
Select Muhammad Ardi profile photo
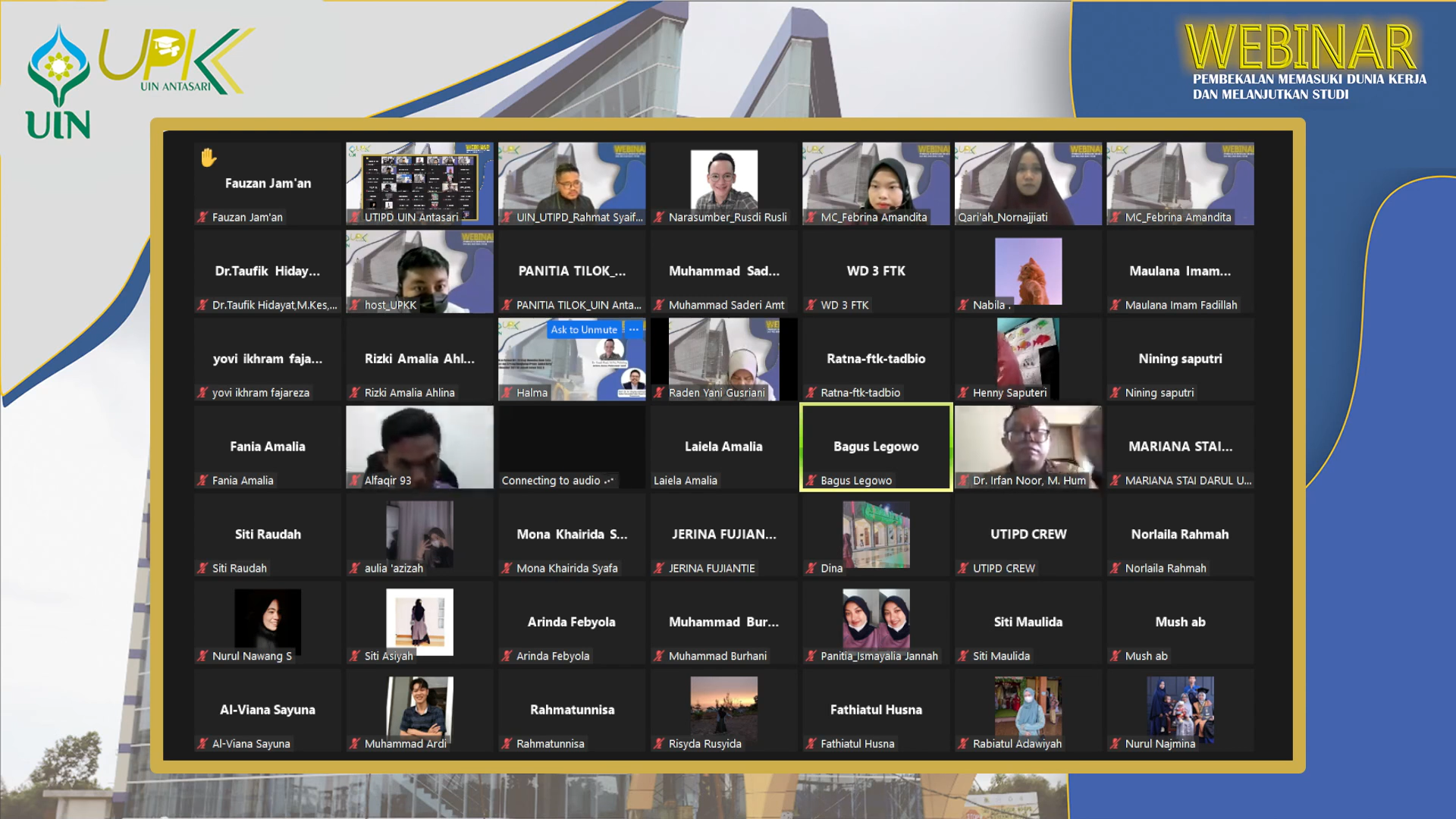(x=419, y=708)
